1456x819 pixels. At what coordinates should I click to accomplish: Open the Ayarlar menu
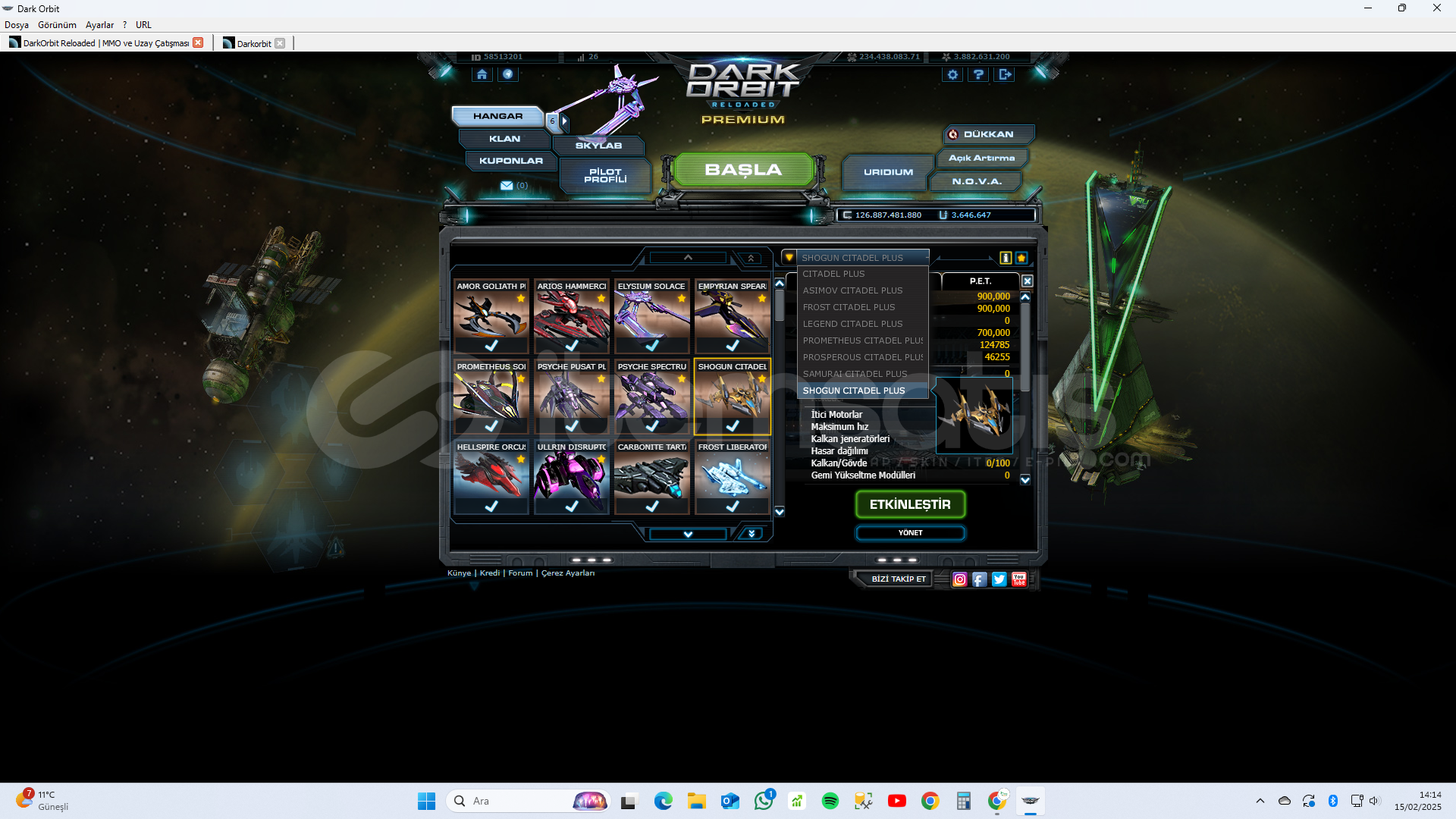[99, 25]
